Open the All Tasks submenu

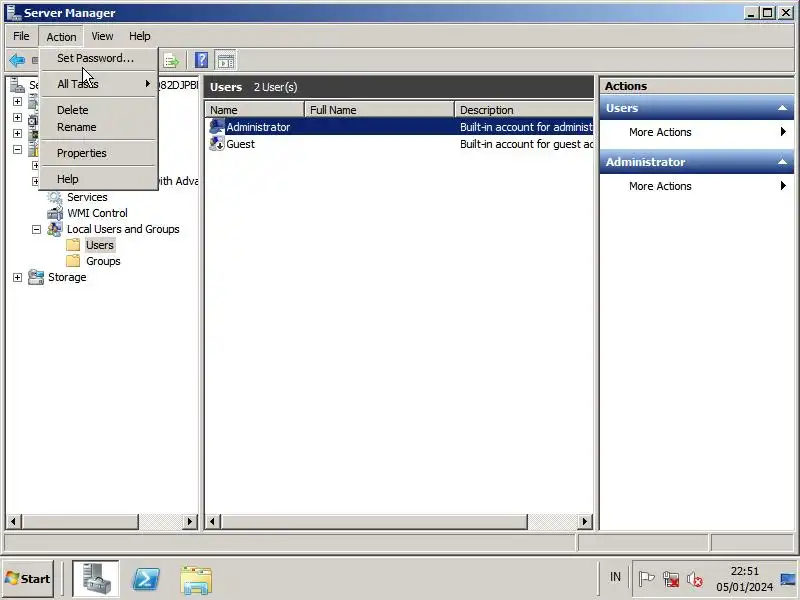point(99,84)
